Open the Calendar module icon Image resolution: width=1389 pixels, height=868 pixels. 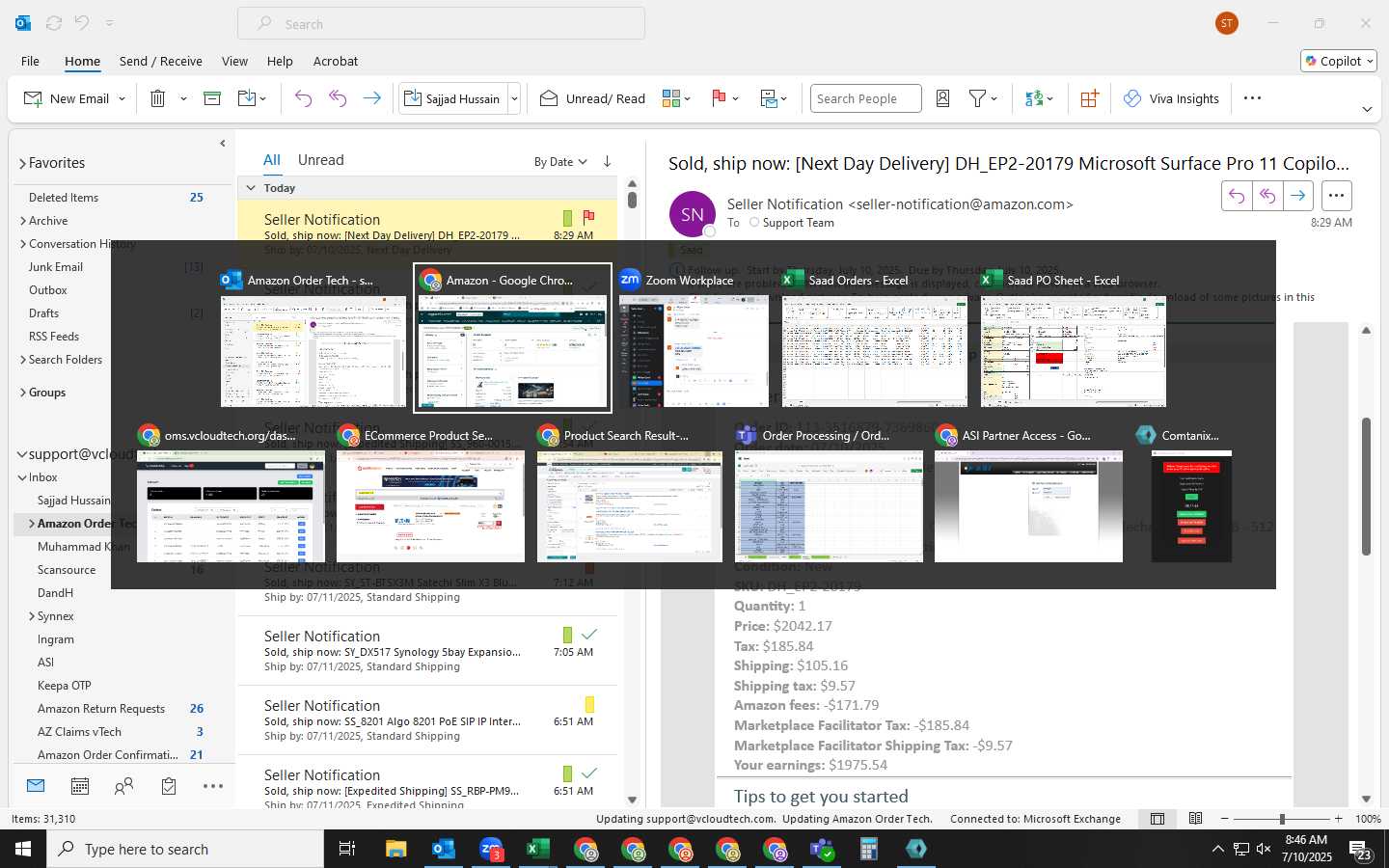(80, 786)
